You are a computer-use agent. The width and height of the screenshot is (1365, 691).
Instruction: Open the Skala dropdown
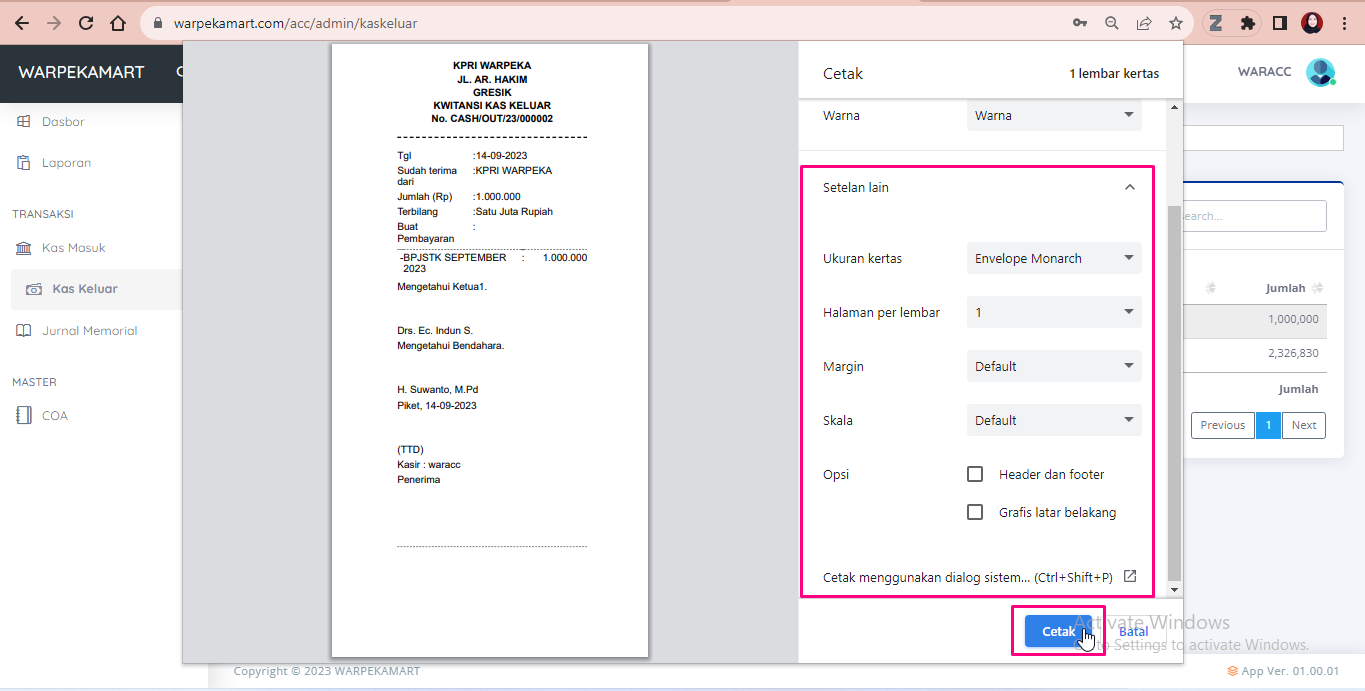(x=1054, y=420)
